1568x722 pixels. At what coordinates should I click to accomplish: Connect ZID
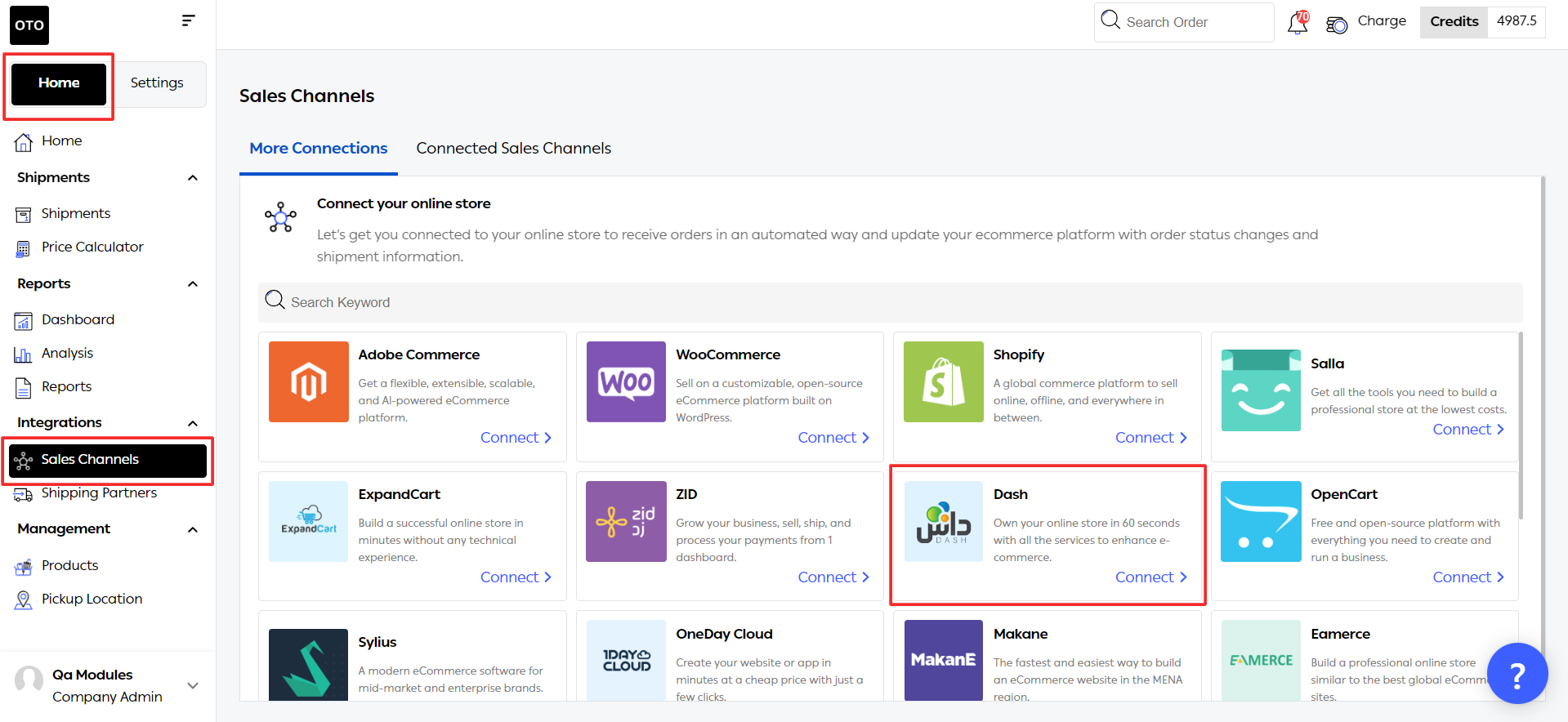click(833, 577)
